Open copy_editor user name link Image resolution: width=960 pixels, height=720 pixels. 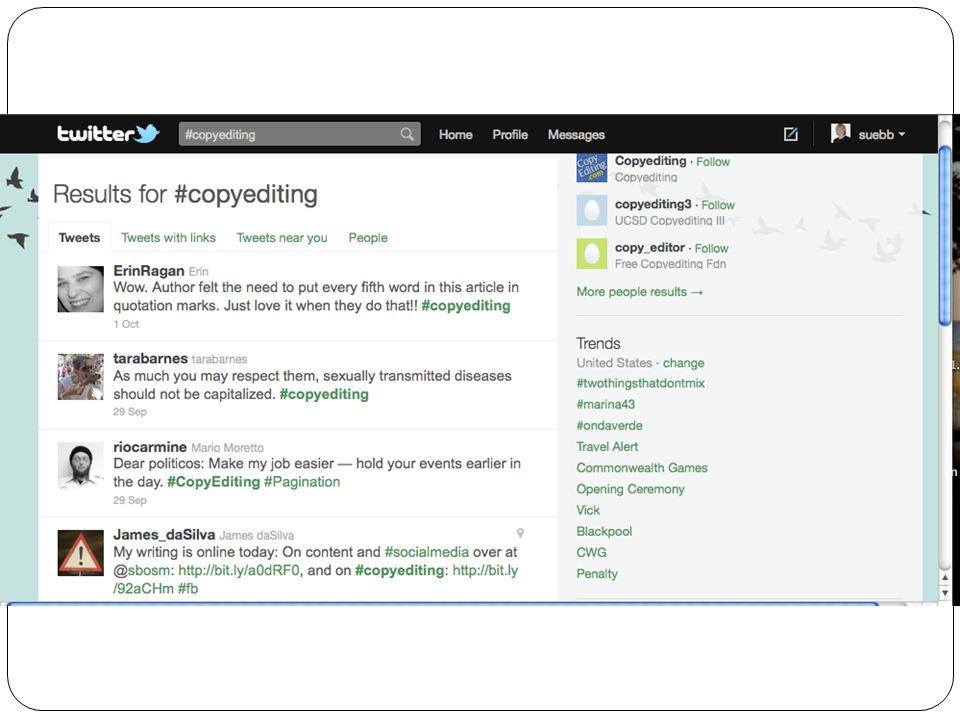click(650, 247)
